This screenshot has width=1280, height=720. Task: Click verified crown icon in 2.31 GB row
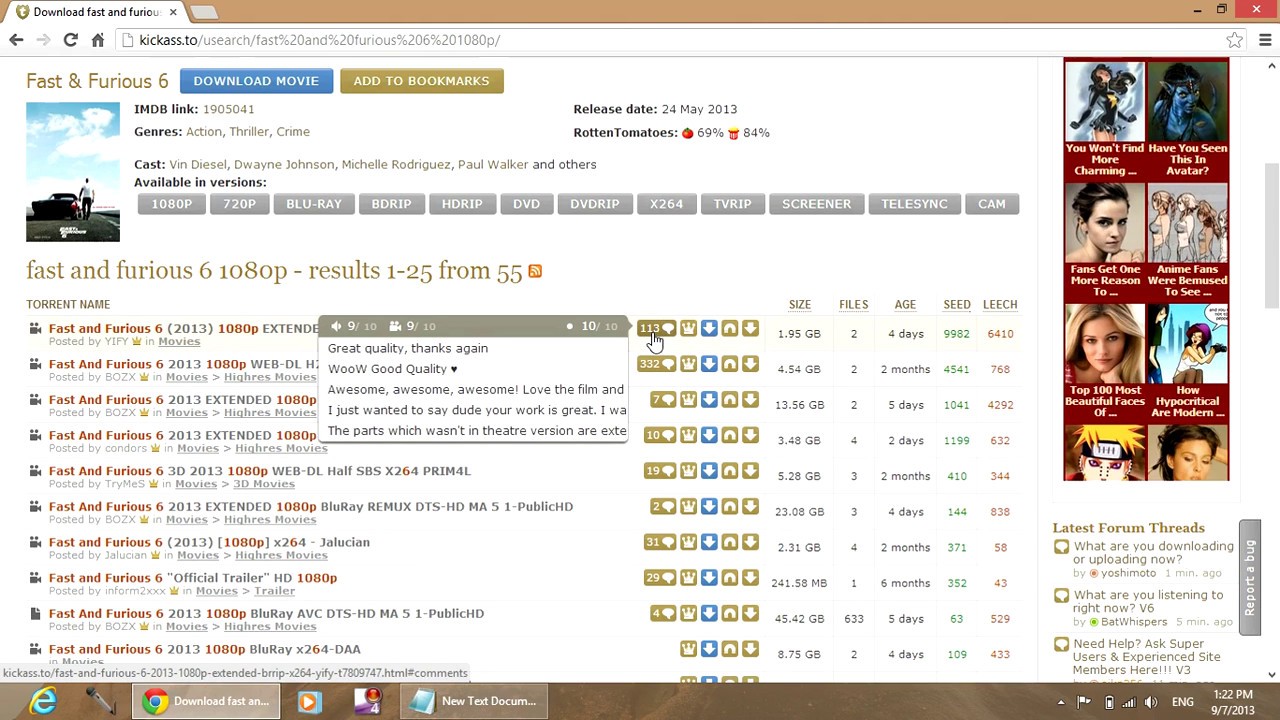pos(688,542)
